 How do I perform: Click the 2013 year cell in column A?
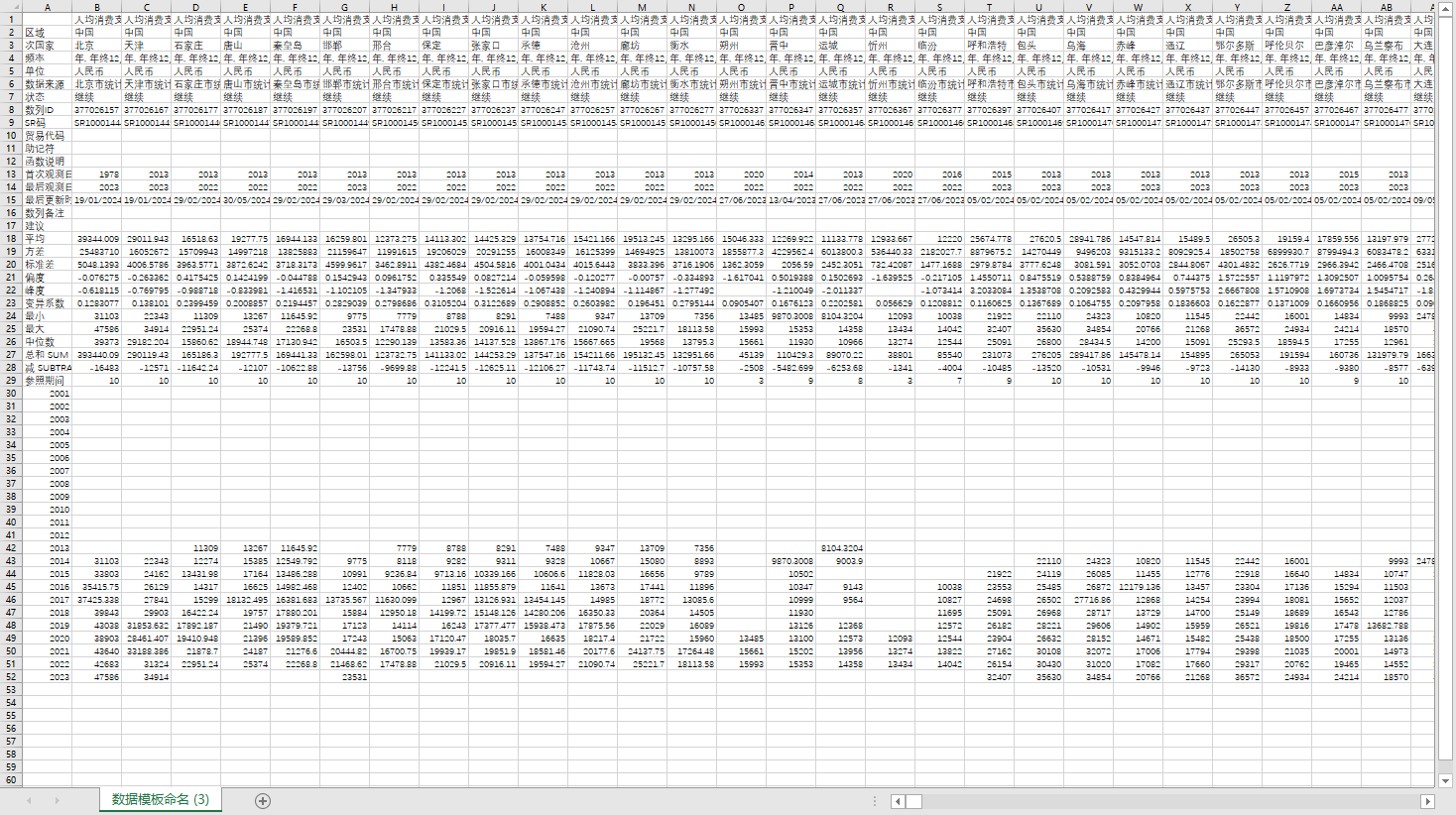[47, 548]
